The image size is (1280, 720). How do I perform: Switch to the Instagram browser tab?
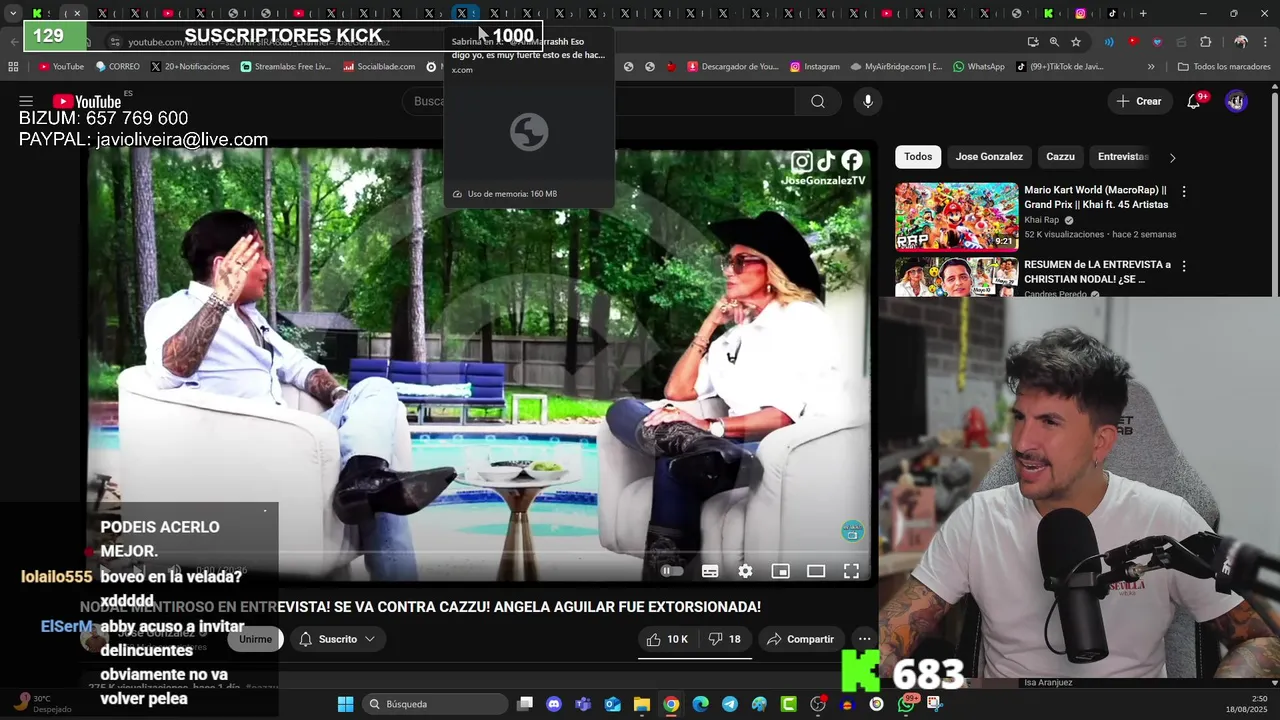[1081, 14]
